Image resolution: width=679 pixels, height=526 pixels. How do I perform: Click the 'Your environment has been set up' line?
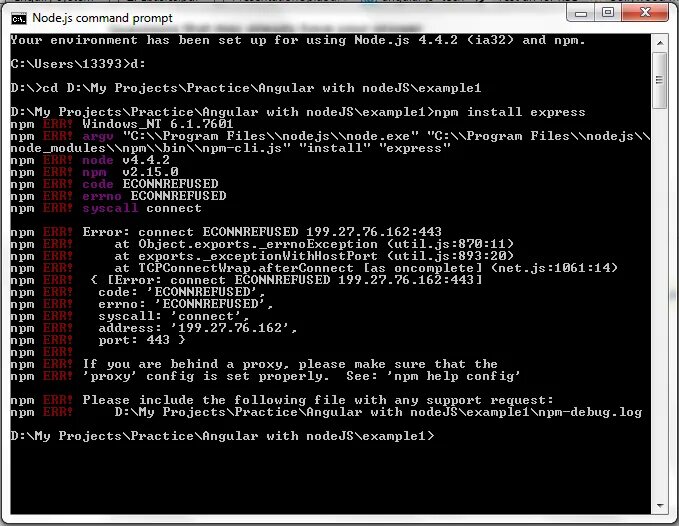point(298,40)
